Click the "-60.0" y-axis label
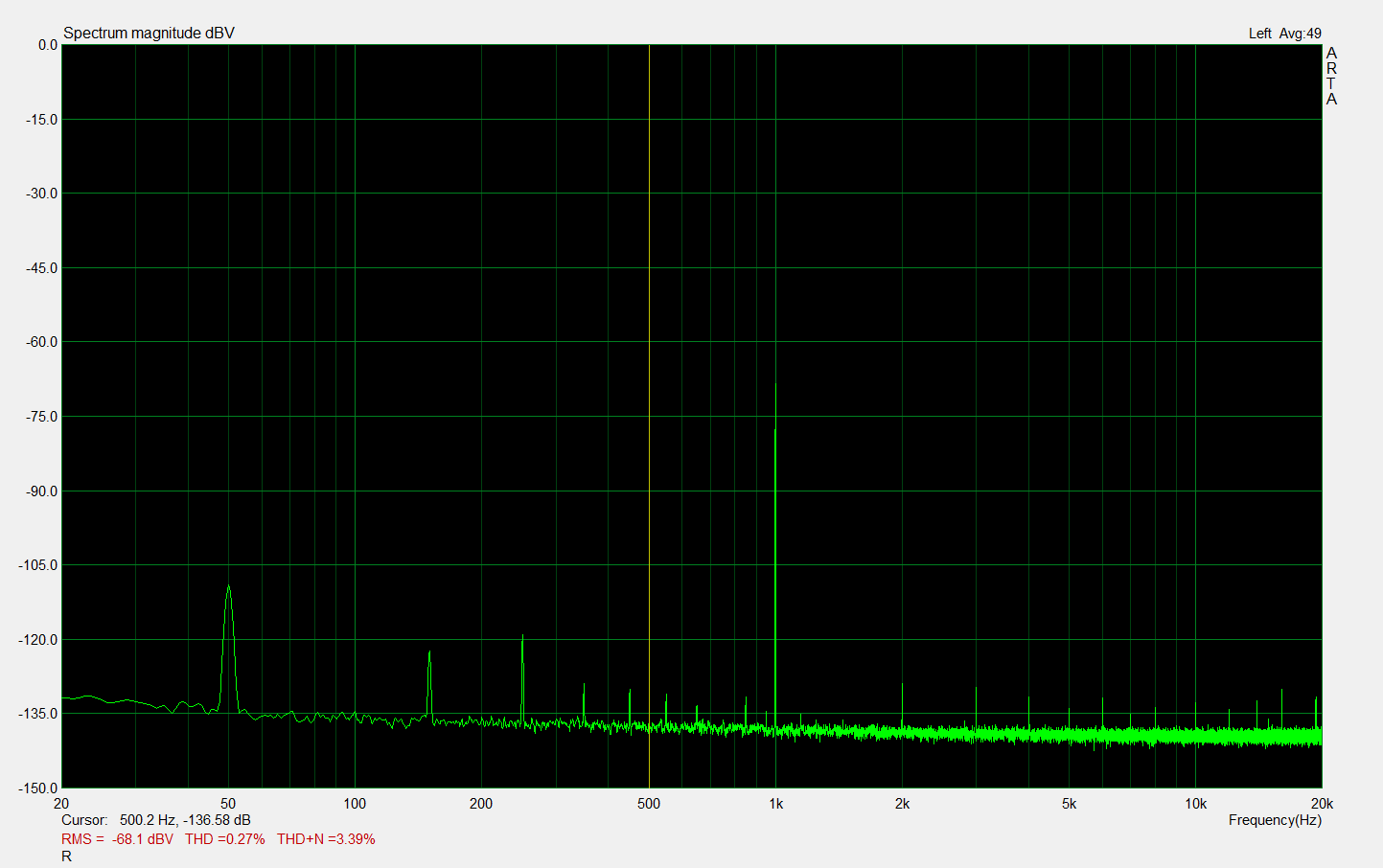 click(x=41, y=342)
